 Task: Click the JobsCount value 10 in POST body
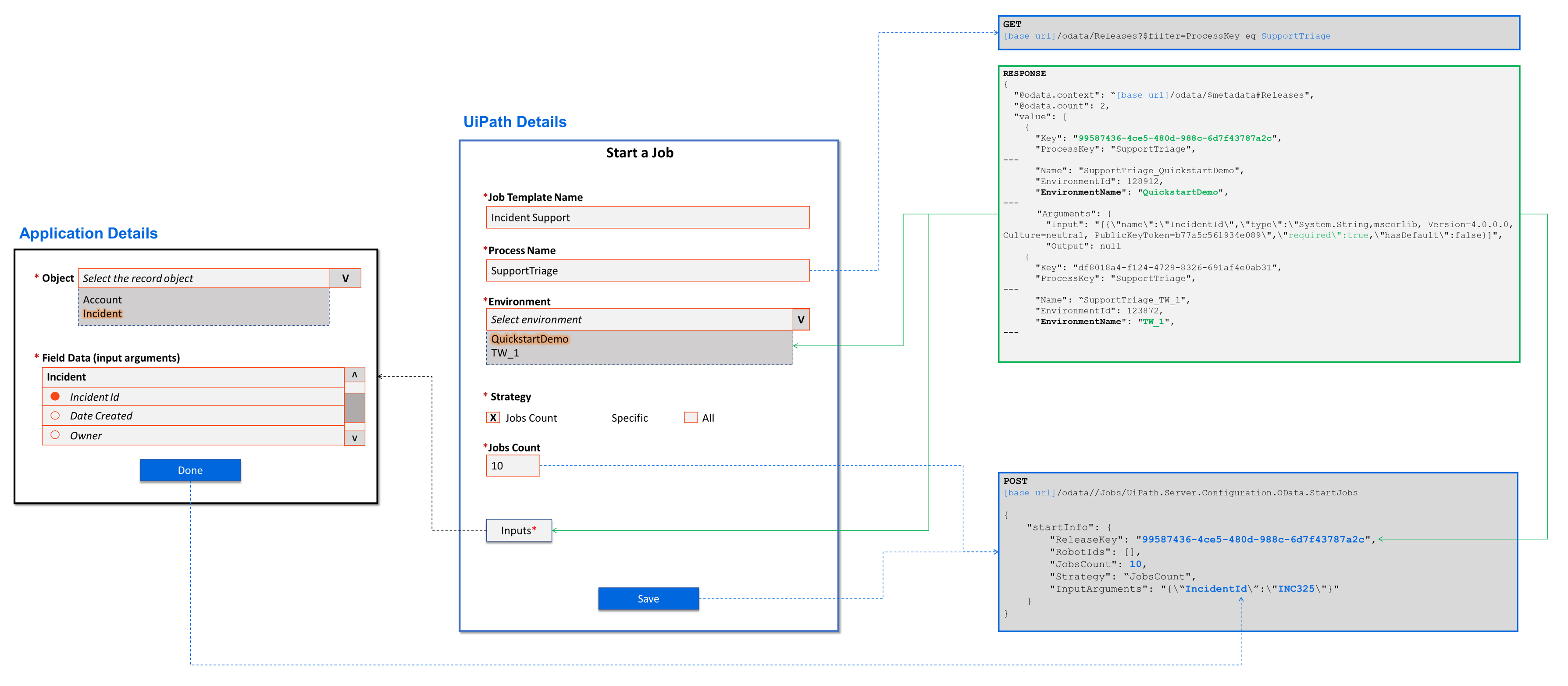pyautogui.click(x=1135, y=564)
